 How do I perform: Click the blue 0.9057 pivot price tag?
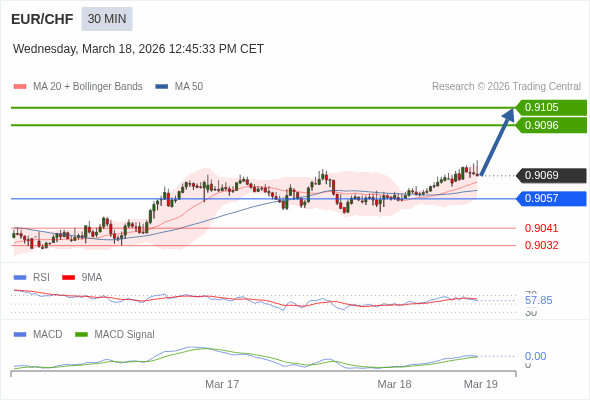[551, 198]
